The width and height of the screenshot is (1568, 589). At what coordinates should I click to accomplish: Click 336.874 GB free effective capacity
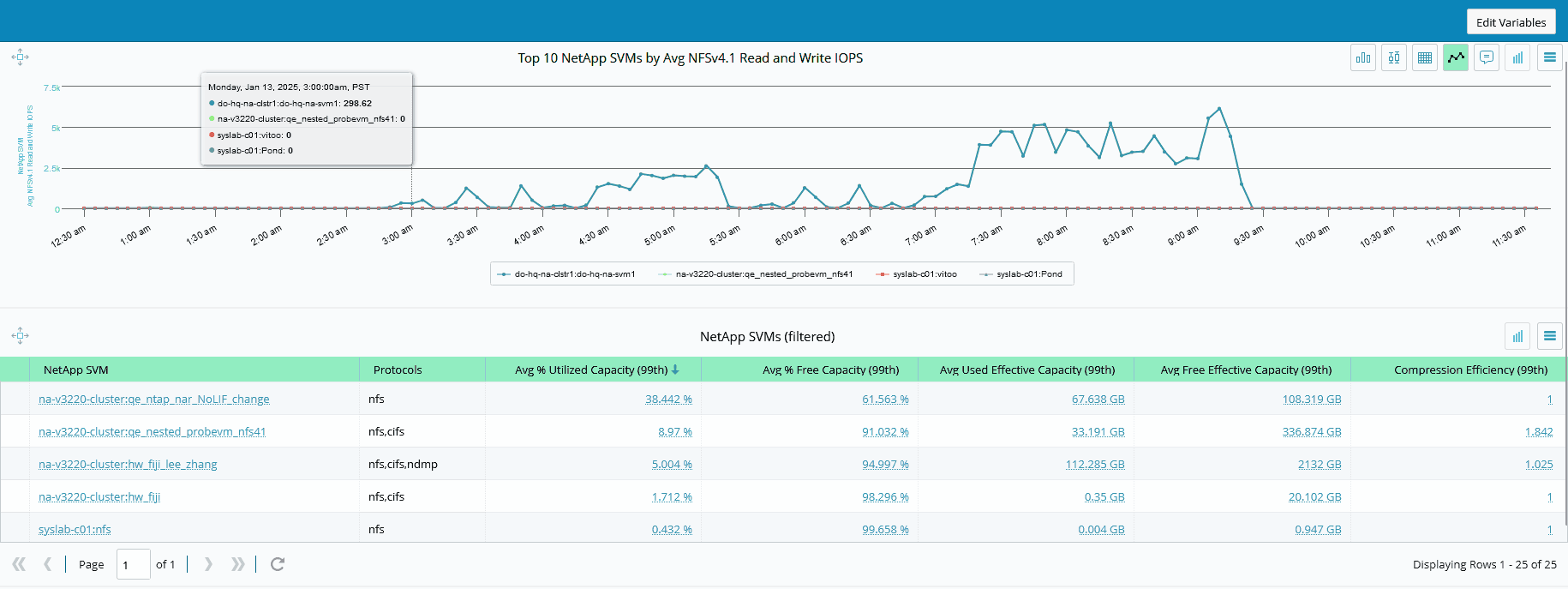(1312, 431)
